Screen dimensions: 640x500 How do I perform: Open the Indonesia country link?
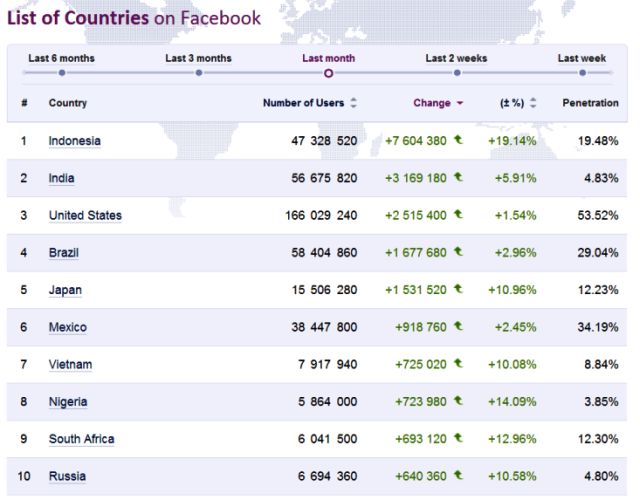pos(74,141)
